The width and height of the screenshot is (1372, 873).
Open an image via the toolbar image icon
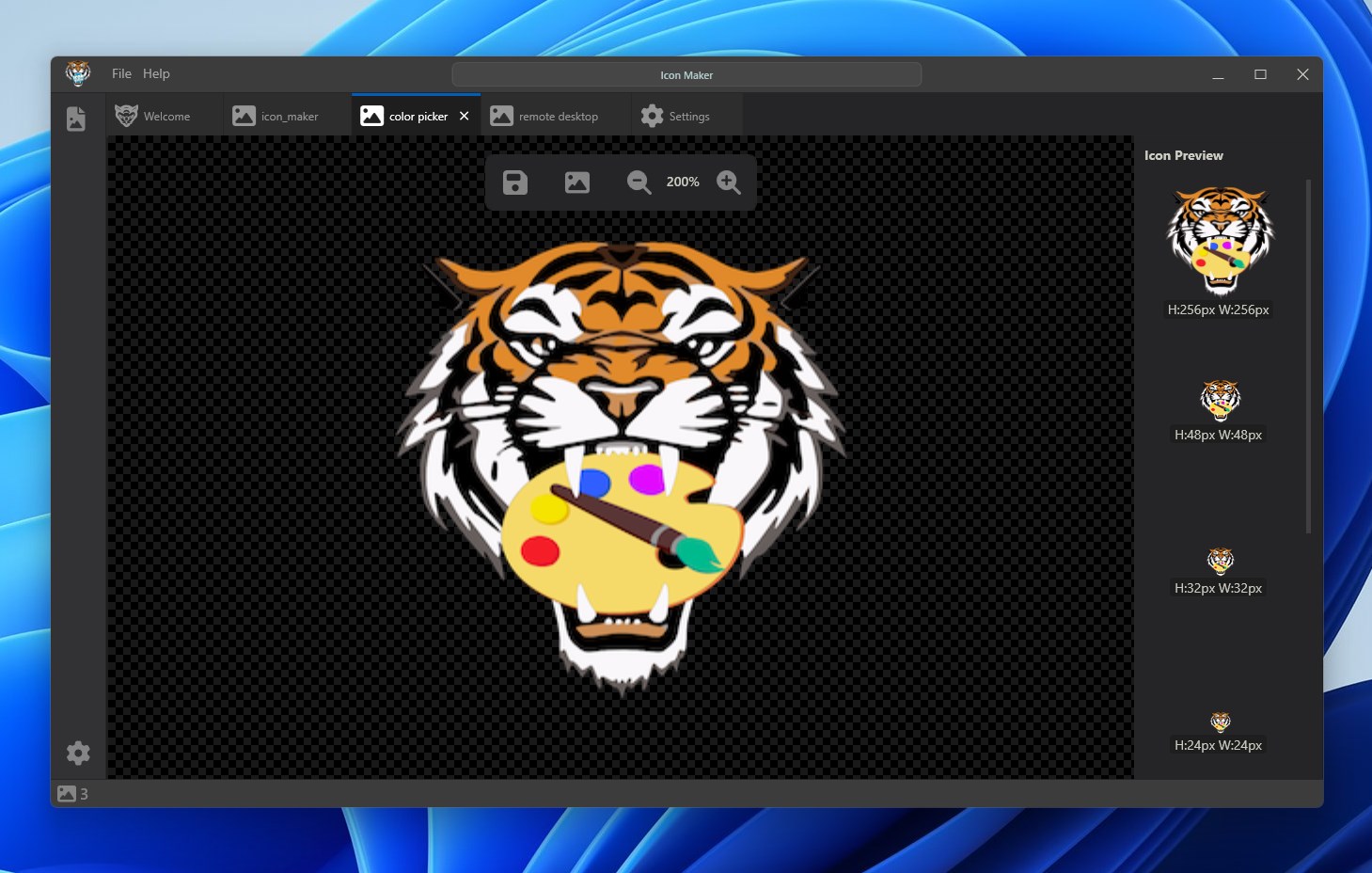click(x=576, y=182)
